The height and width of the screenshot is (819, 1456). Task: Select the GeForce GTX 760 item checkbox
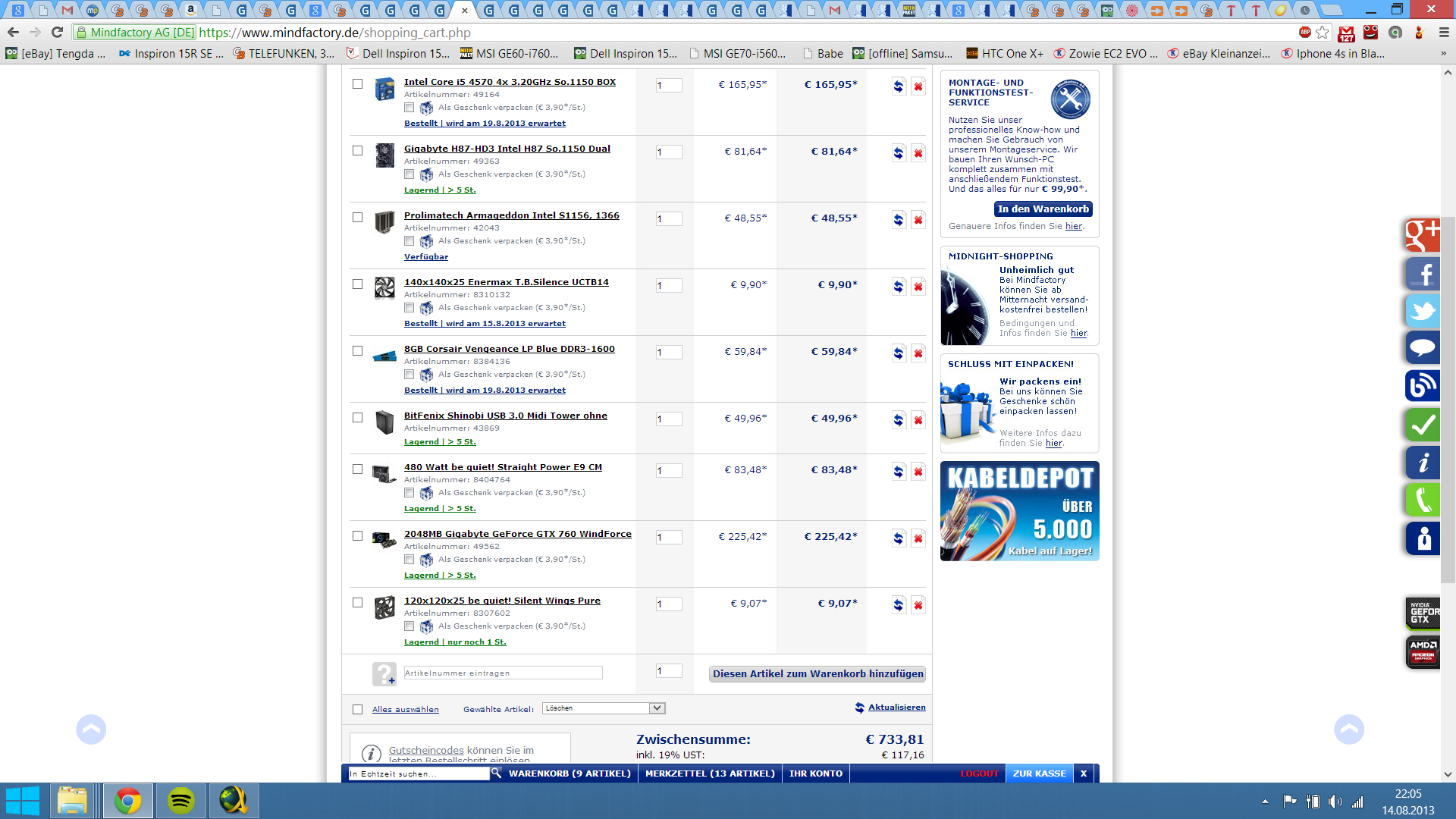pos(357,536)
